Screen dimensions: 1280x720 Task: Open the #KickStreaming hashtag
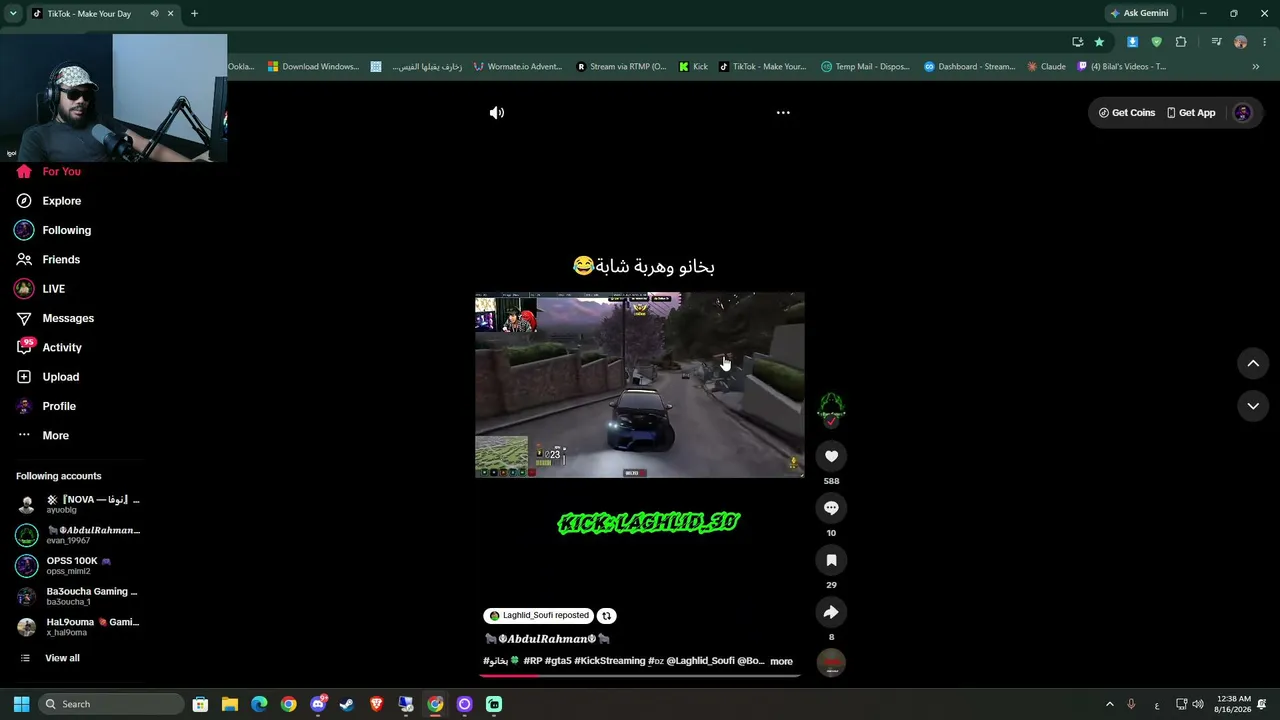point(610,661)
